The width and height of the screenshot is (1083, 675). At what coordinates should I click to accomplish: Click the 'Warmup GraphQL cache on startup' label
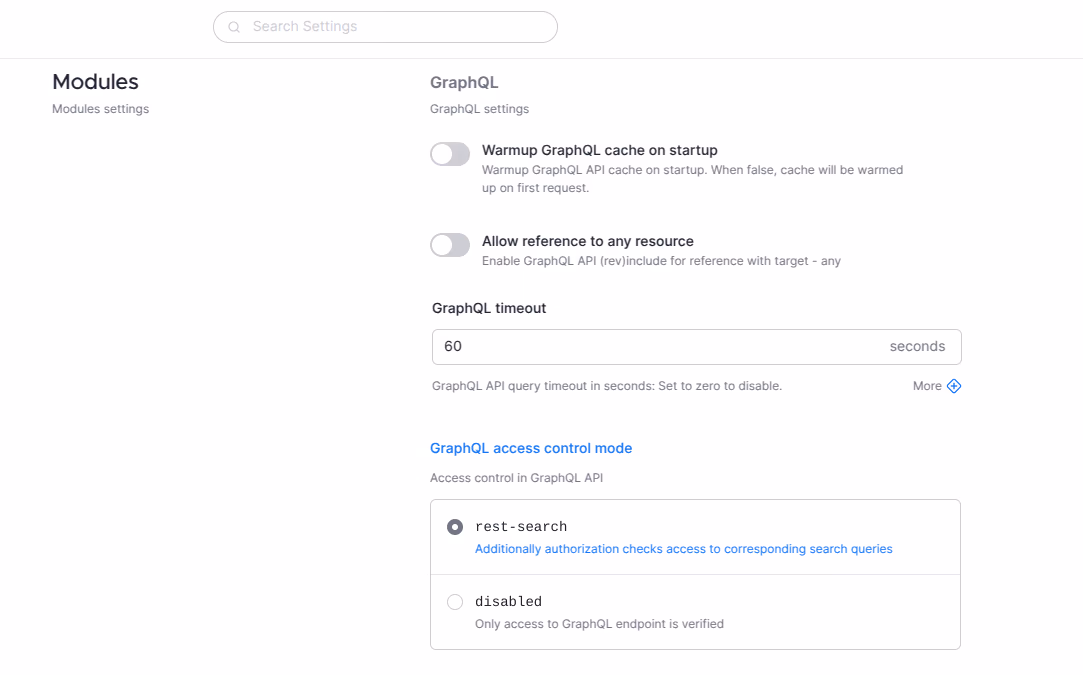click(x=599, y=150)
